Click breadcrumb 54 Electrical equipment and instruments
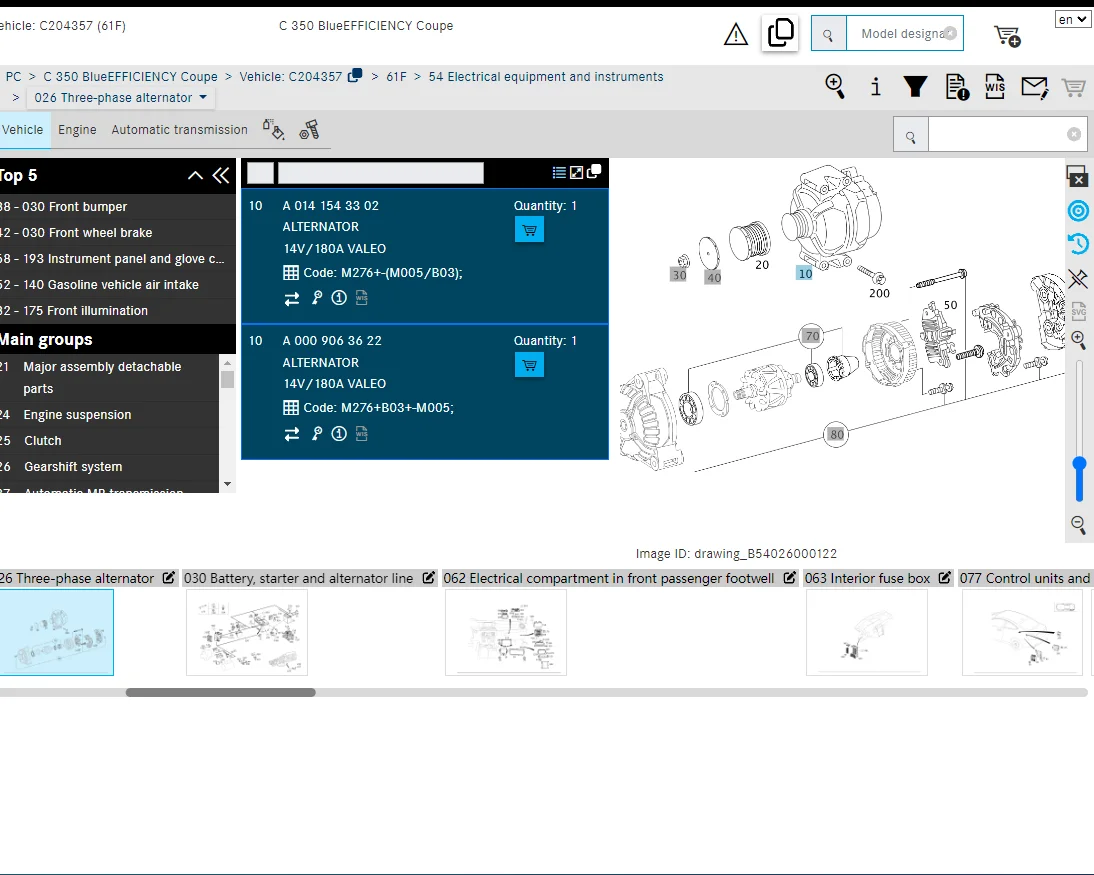Viewport: 1094px width, 875px height. pyautogui.click(x=546, y=77)
